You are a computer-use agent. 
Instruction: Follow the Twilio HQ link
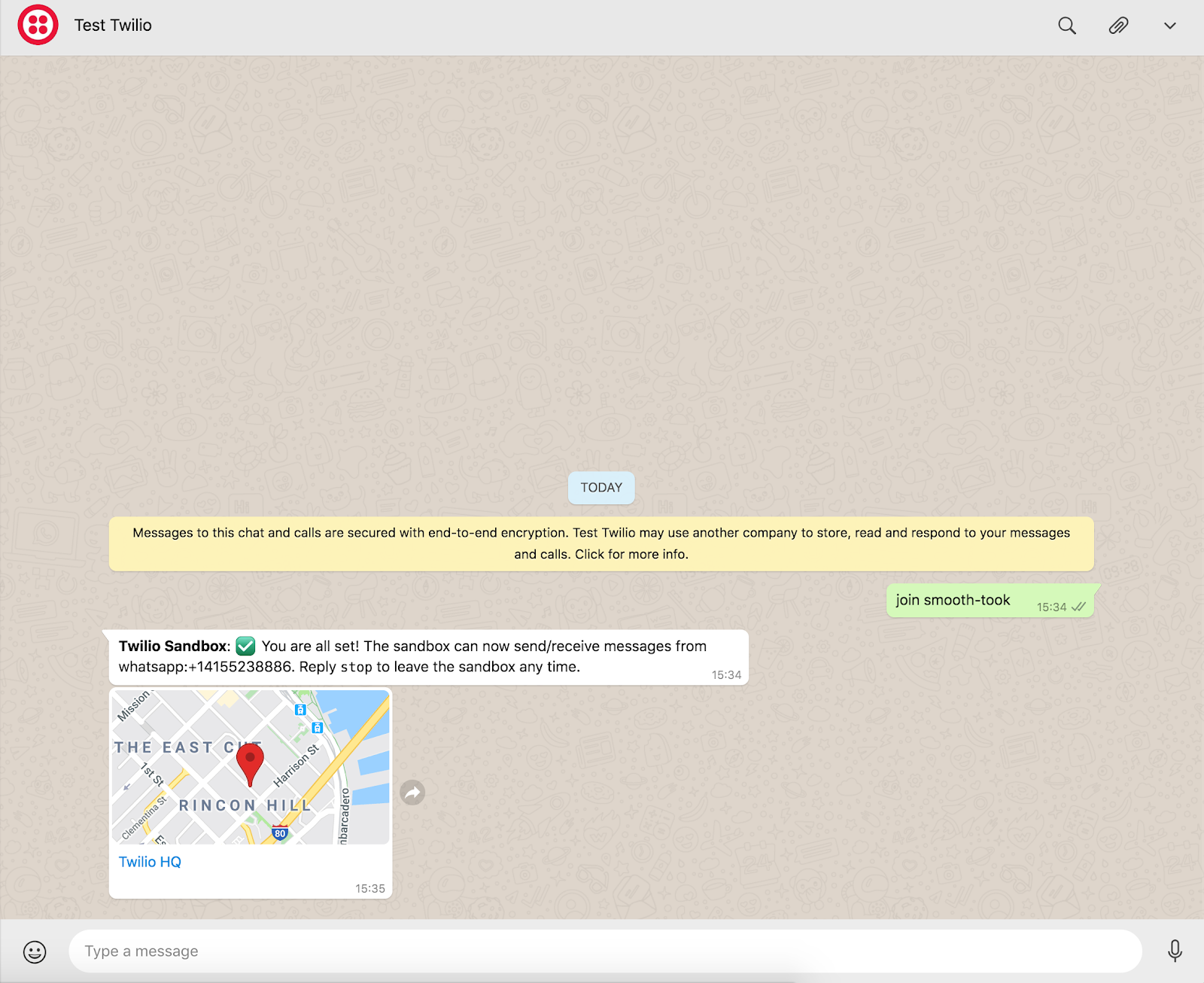(x=150, y=862)
